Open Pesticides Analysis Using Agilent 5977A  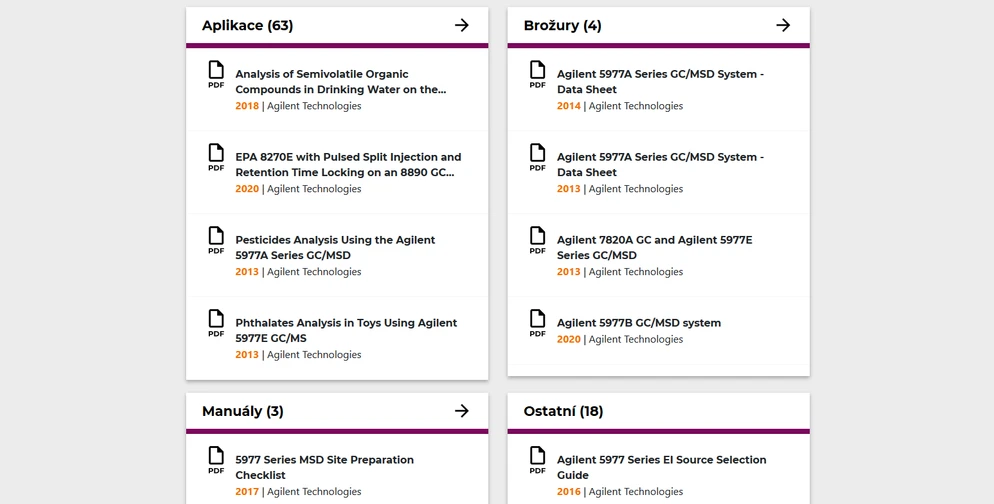tap(335, 248)
